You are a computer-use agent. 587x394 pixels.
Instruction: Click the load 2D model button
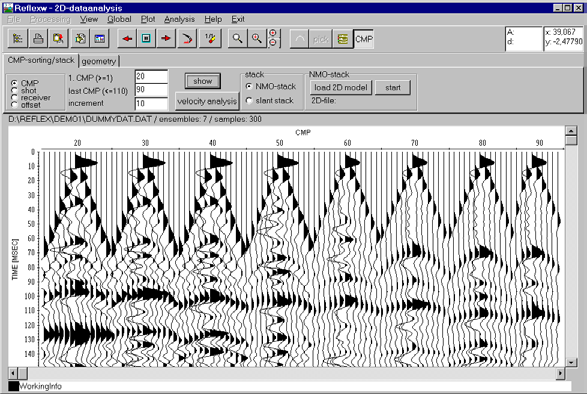pyautogui.click(x=341, y=88)
